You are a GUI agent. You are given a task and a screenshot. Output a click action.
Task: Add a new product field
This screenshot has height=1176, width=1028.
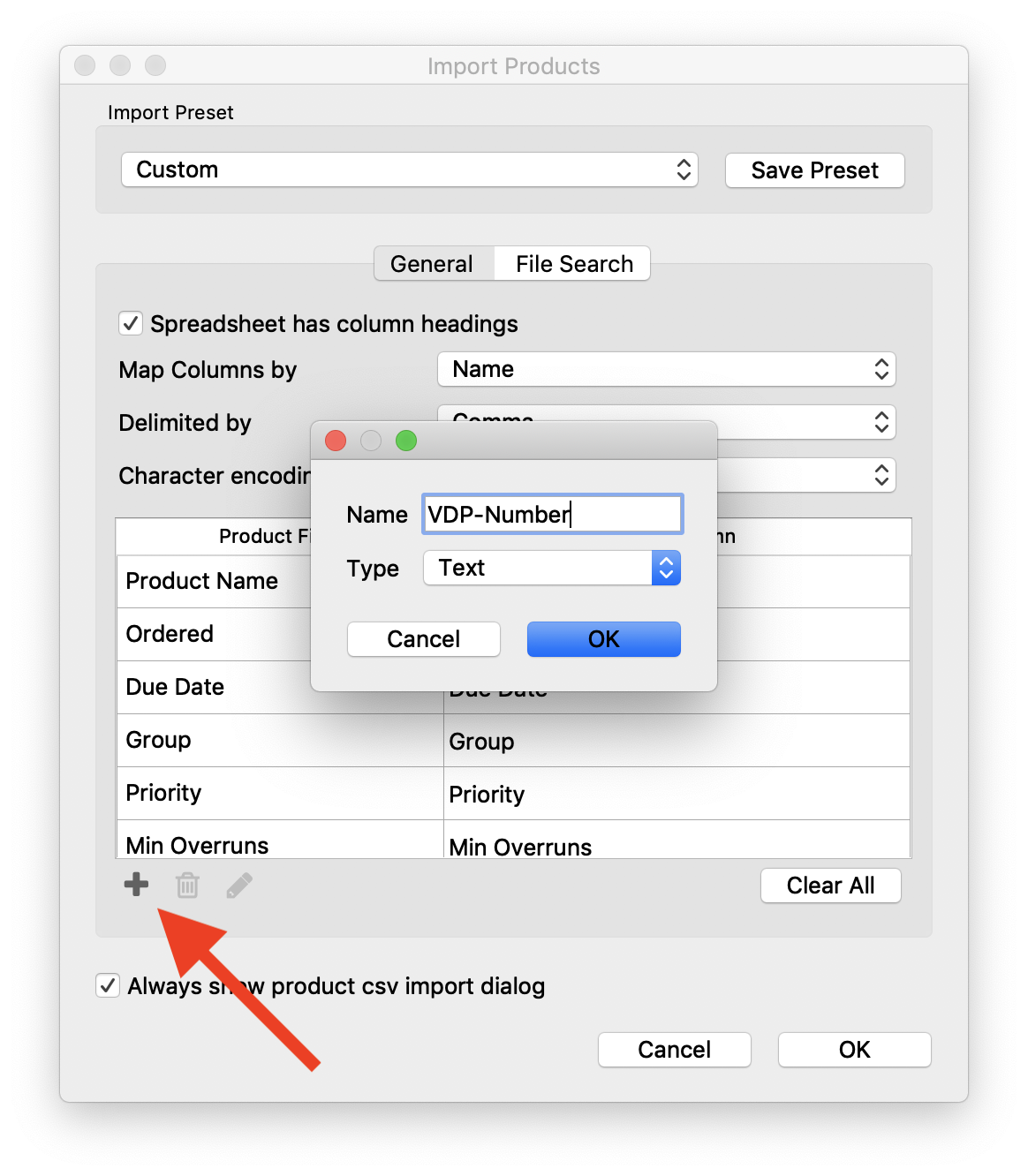[135, 884]
